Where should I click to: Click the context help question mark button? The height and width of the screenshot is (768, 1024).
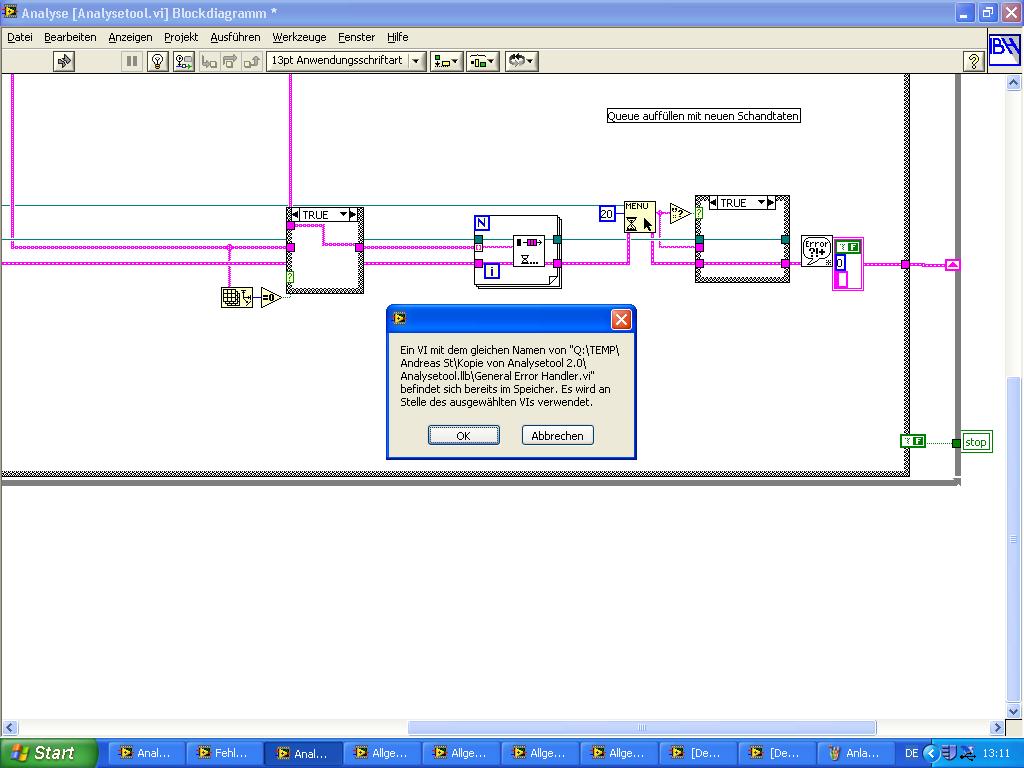(973, 61)
